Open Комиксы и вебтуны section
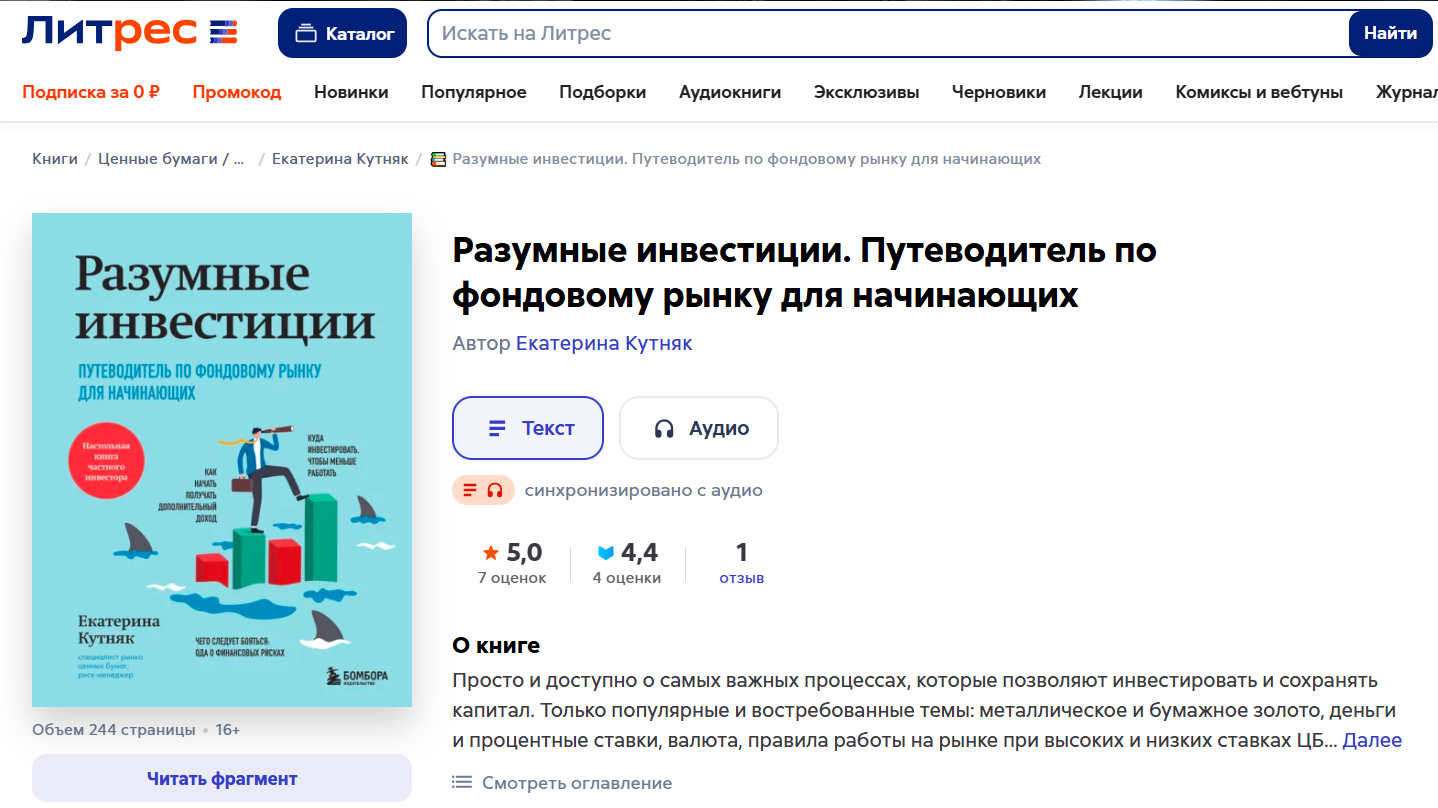Image resolution: width=1438 pixels, height=808 pixels. (1259, 92)
